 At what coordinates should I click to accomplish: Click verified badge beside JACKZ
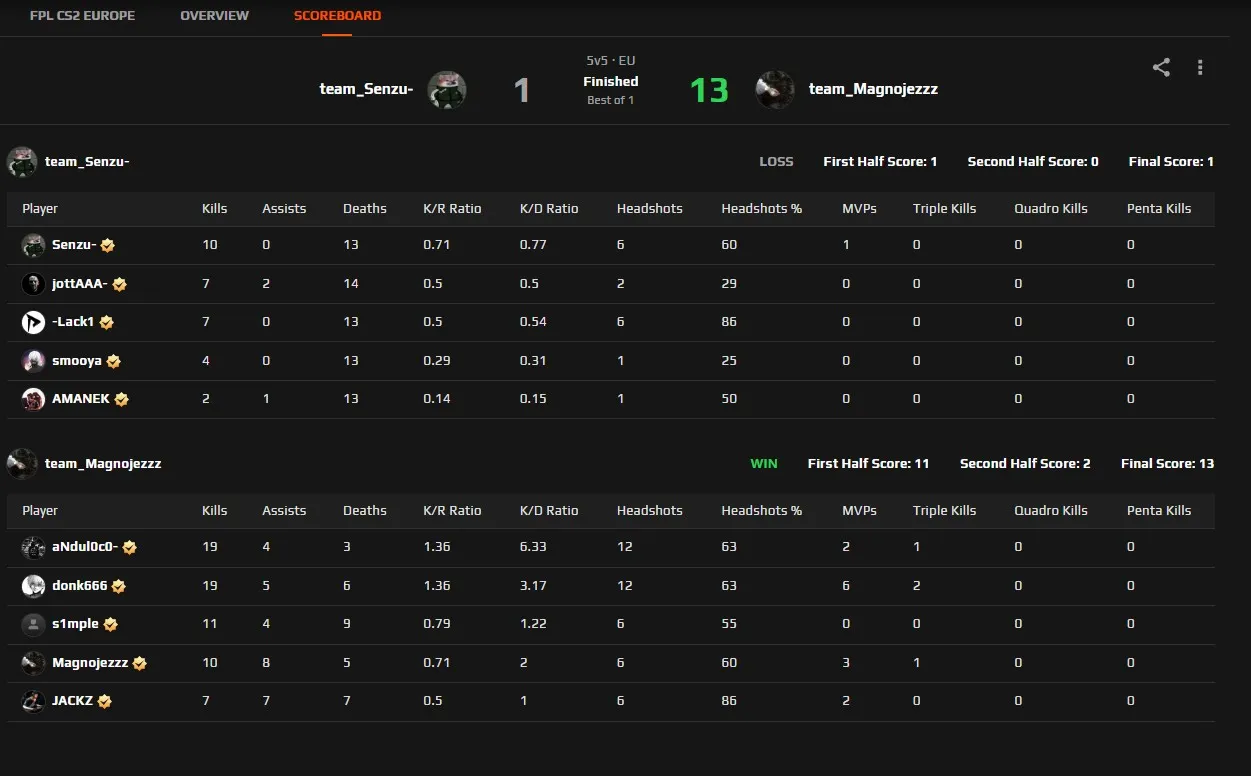pyautogui.click(x=105, y=702)
